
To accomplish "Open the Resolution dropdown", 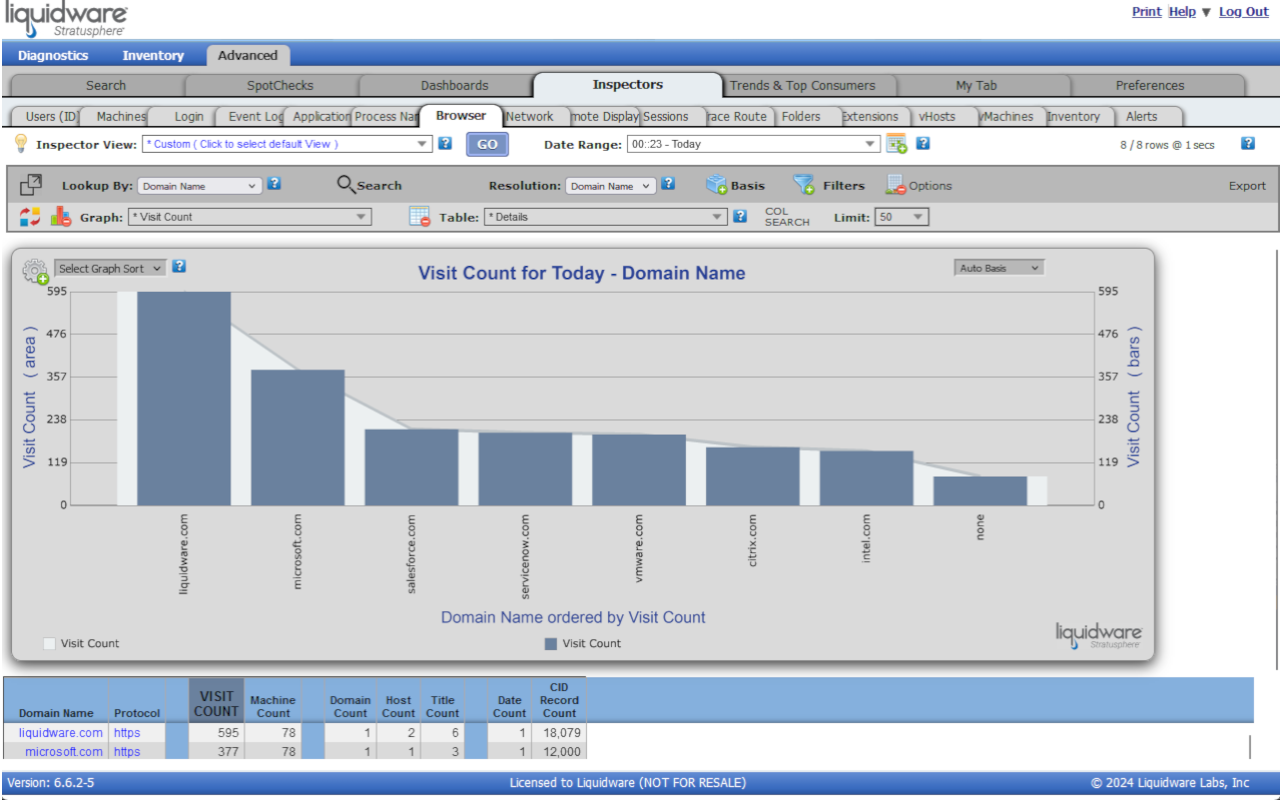I will point(611,186).
